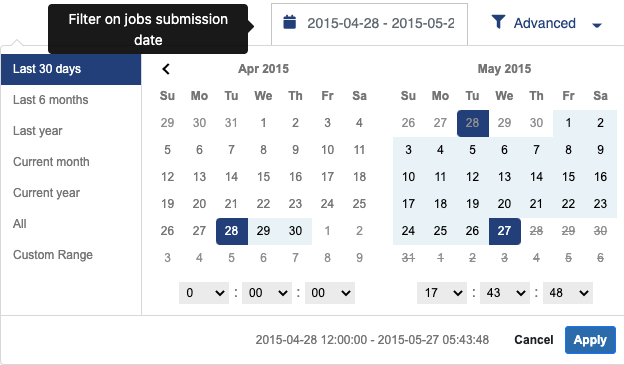Open the end seconds dropdown showing 48
This screenshot has width=624, height=365.
coord(567,293)
